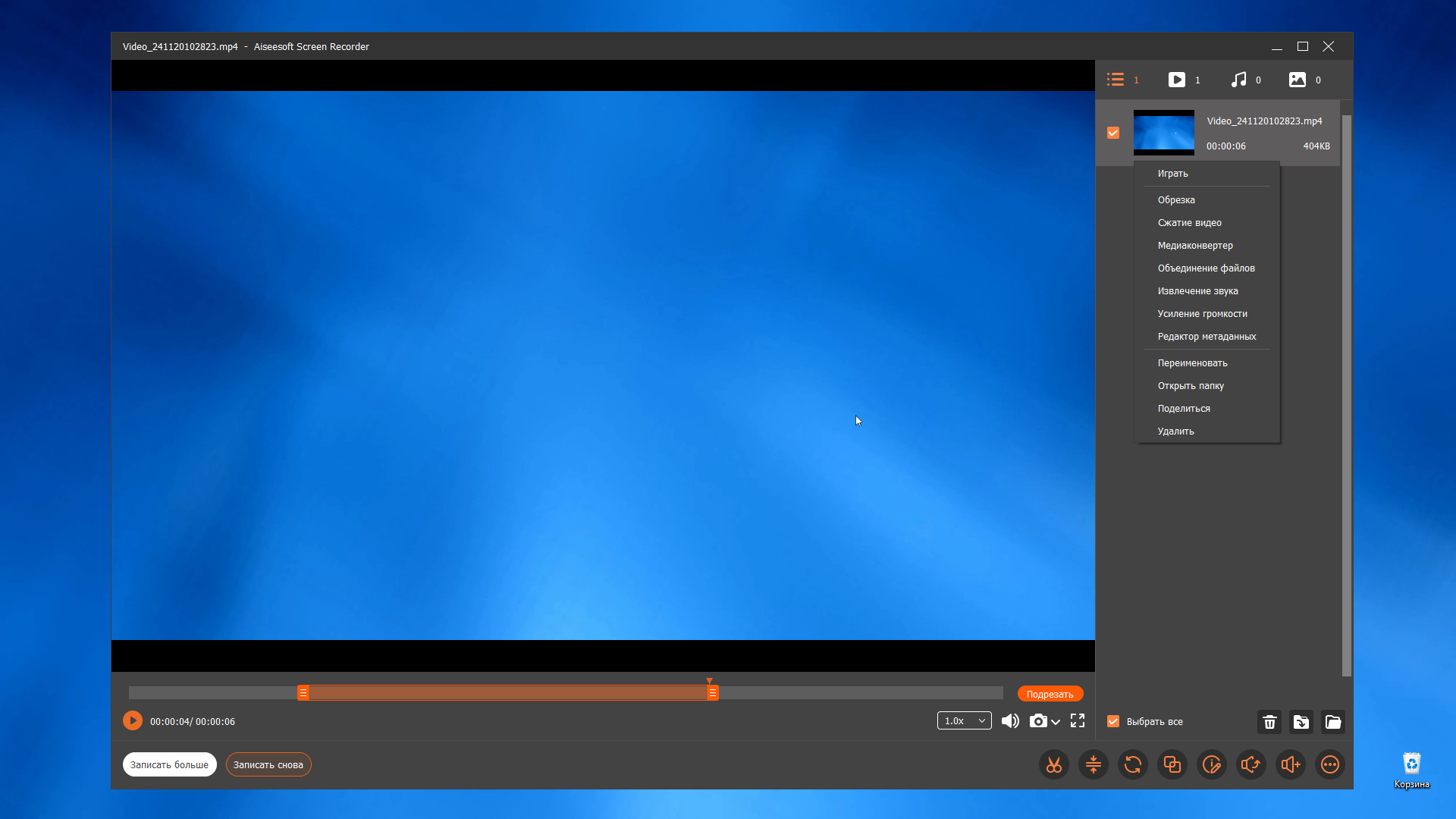The image size is (1456, 819).
Task: Enter fullscreen preview mode
Action: [x=1077, y=721]
